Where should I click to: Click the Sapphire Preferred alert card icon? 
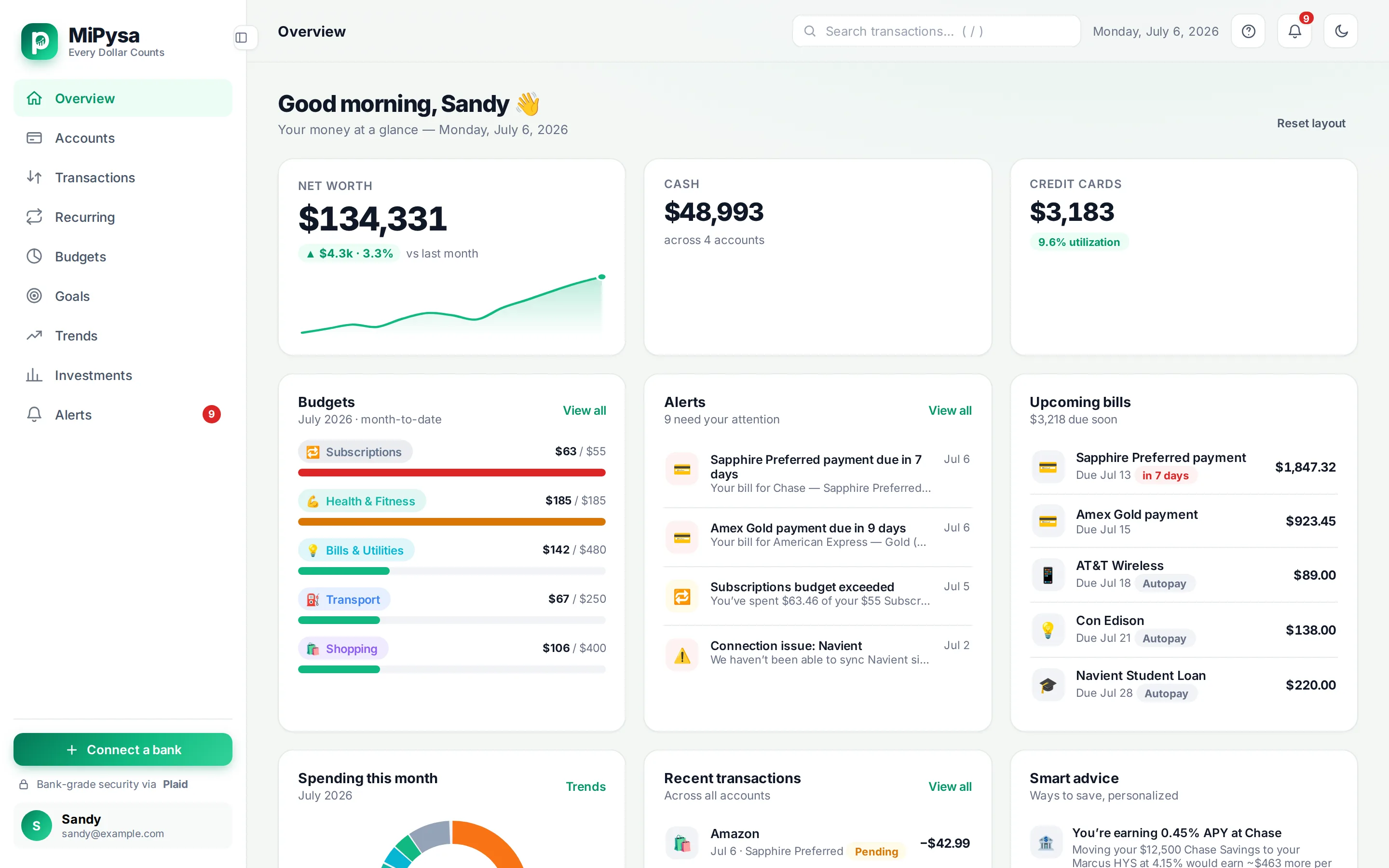pos(682,470)
